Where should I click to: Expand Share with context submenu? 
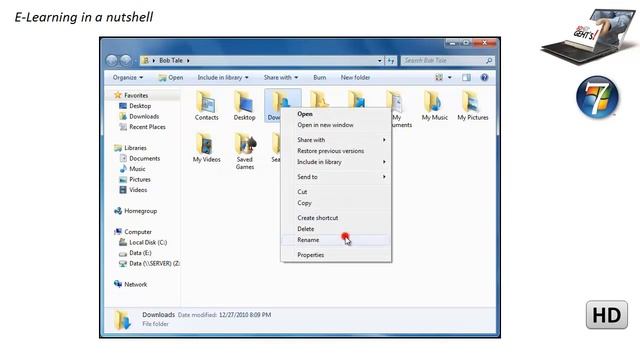(x=336, y=140)
